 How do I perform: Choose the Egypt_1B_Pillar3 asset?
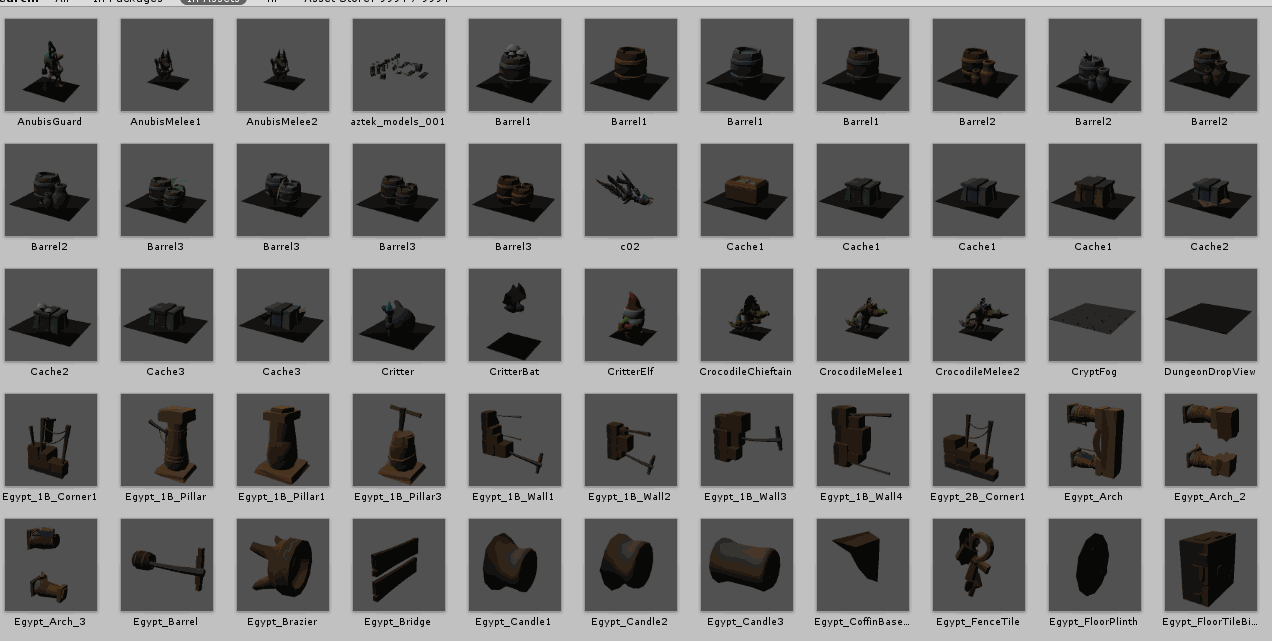click(399, 440)
